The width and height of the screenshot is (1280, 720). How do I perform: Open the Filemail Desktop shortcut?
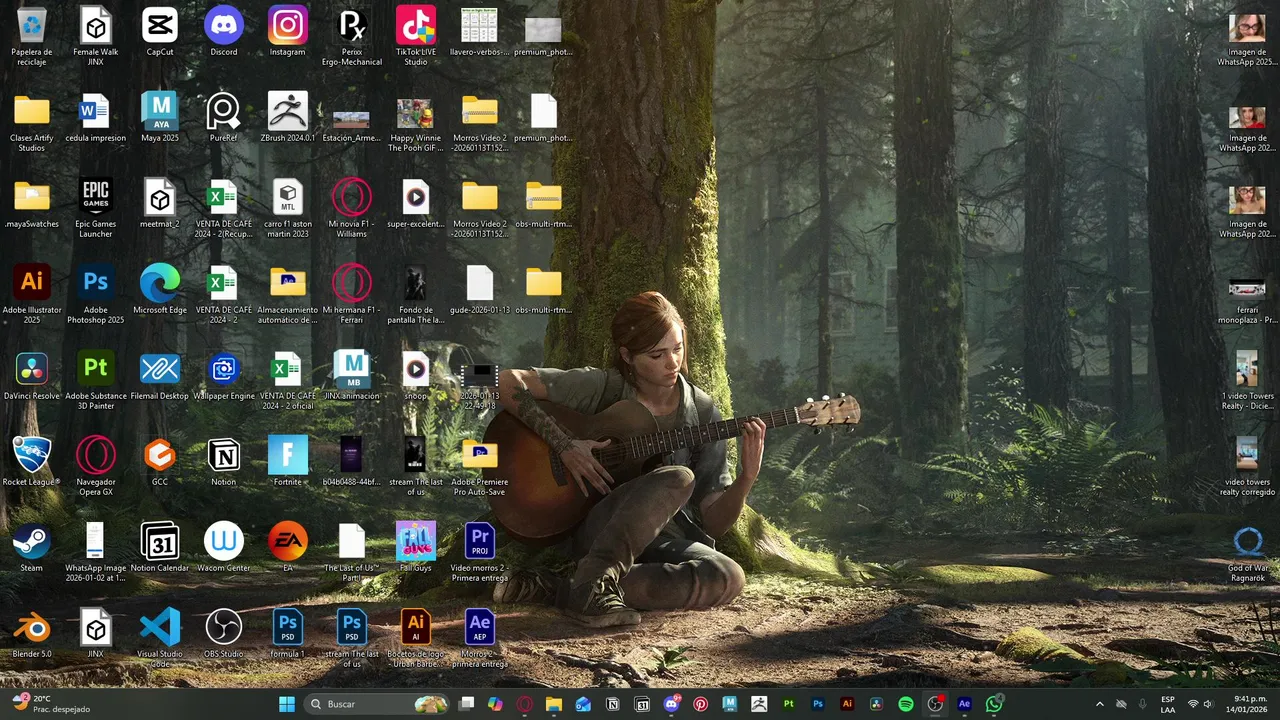click(160, 376)
